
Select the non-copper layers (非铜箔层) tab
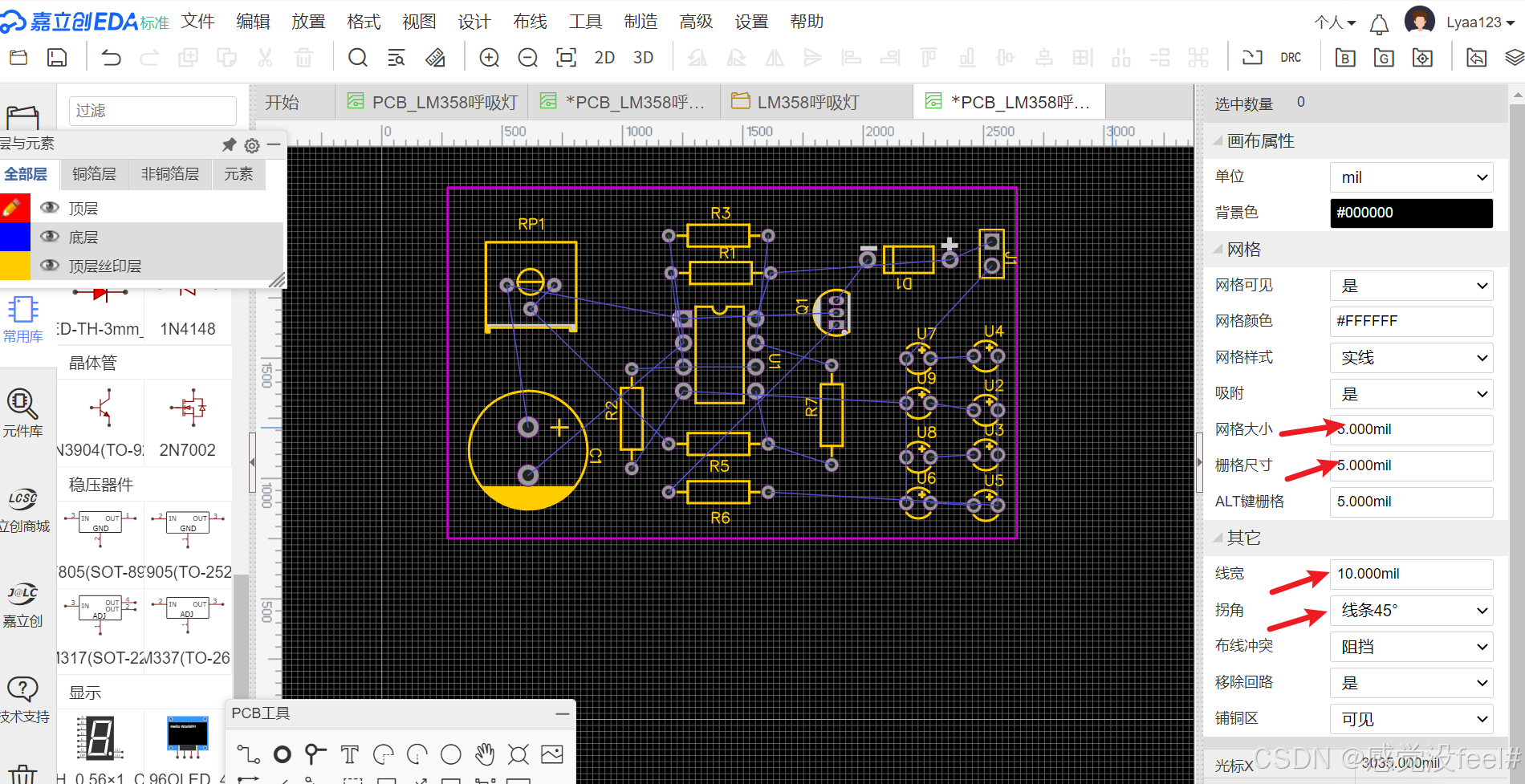170,174
